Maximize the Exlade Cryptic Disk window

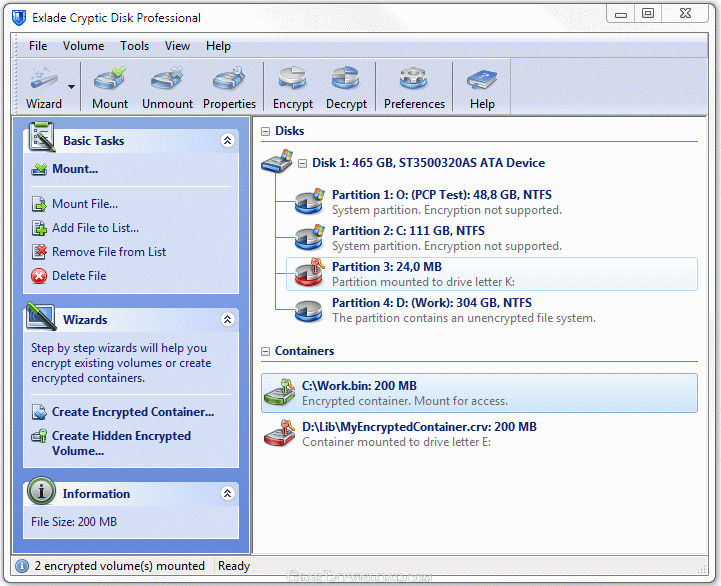tap(648, 13)
